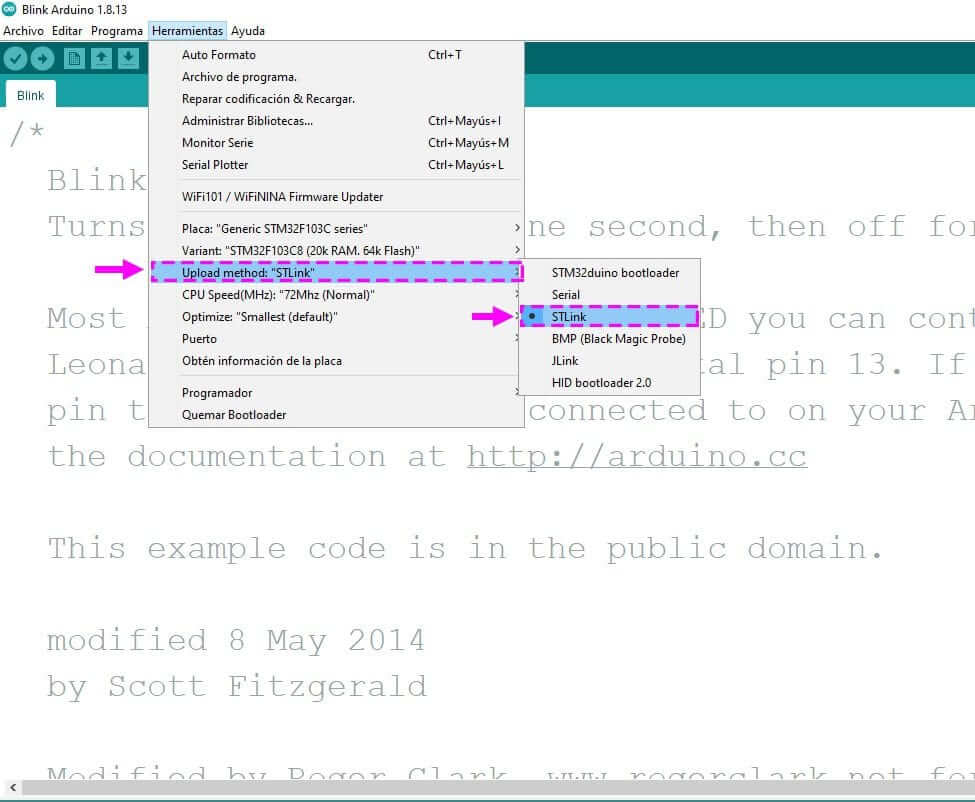The image size is (975, 802).
Task: Open the Archivo menu
Action: (x=23, y=31)
